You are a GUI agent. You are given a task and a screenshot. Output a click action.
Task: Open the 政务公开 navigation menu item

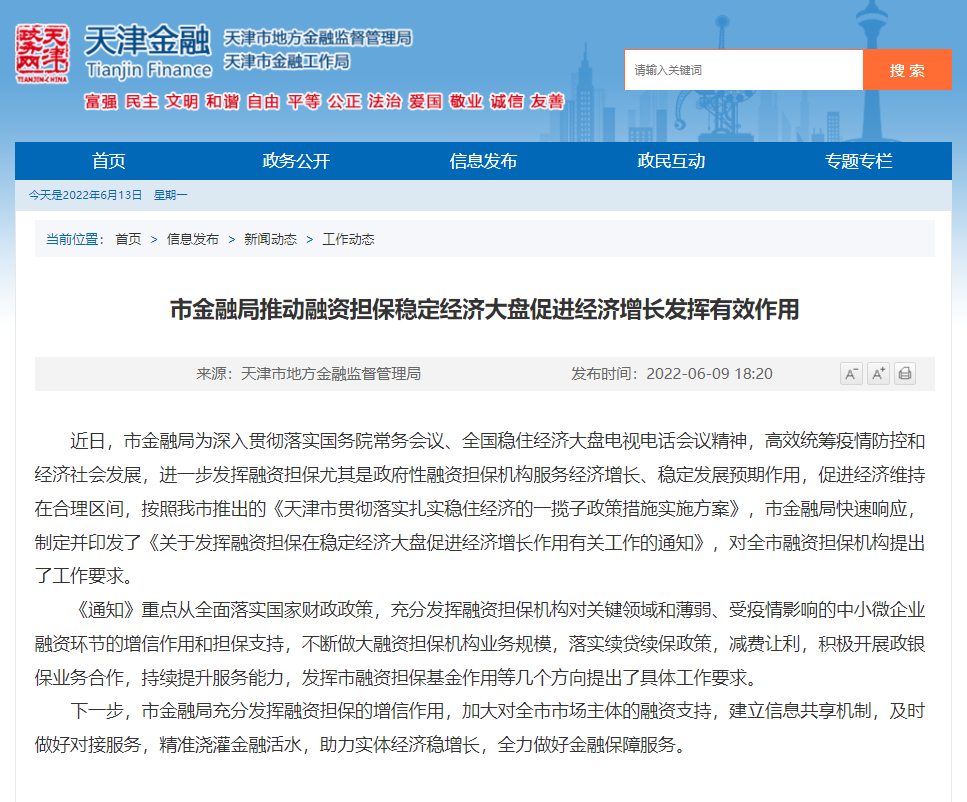coord(296,161)
